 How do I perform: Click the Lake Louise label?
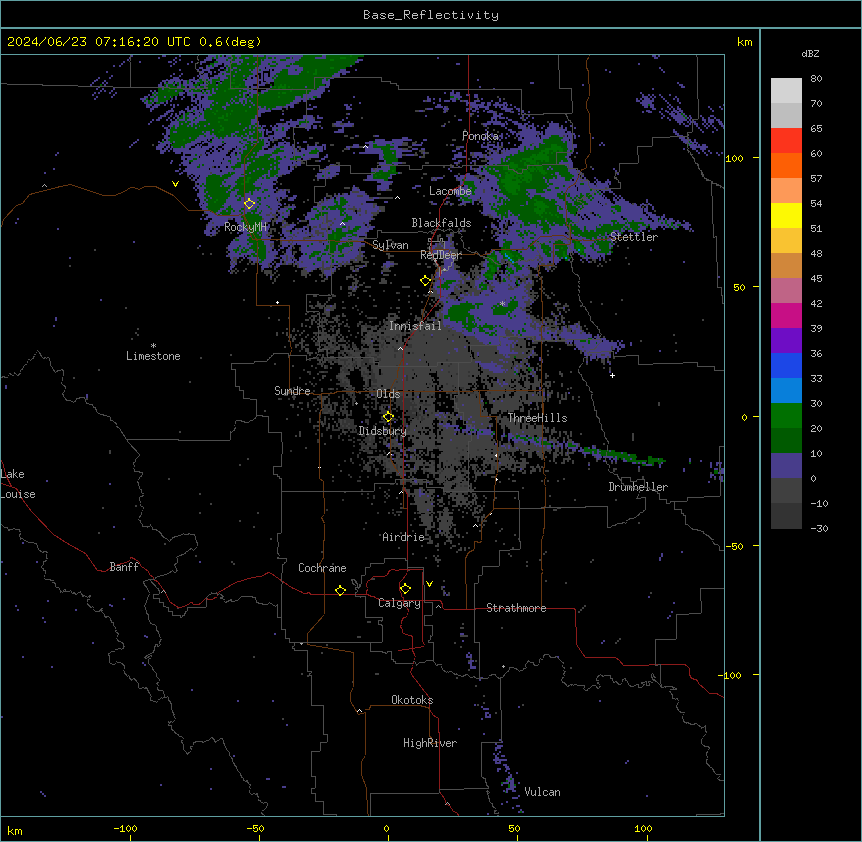(x=18, y=484)
